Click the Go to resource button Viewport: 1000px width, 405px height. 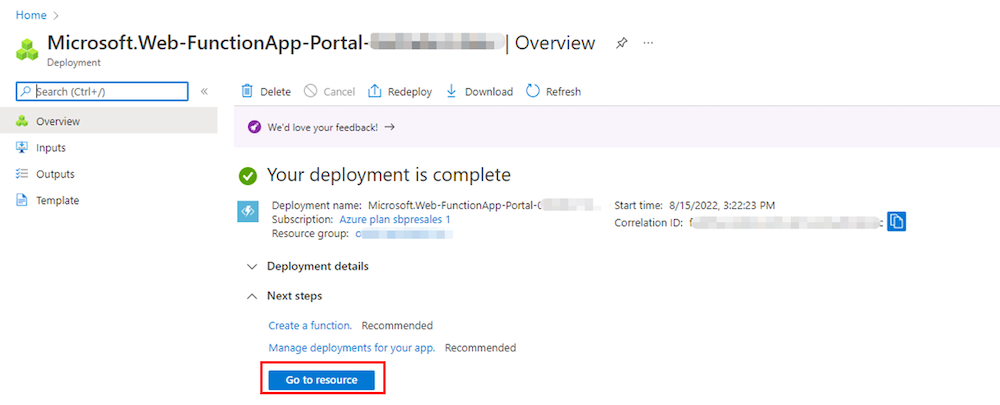(321, 380)
